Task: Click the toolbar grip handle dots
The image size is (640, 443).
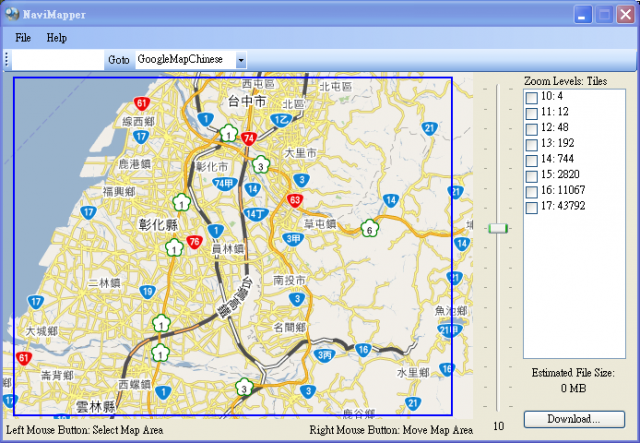Action: pyautogui.click(x=7, y=60)
